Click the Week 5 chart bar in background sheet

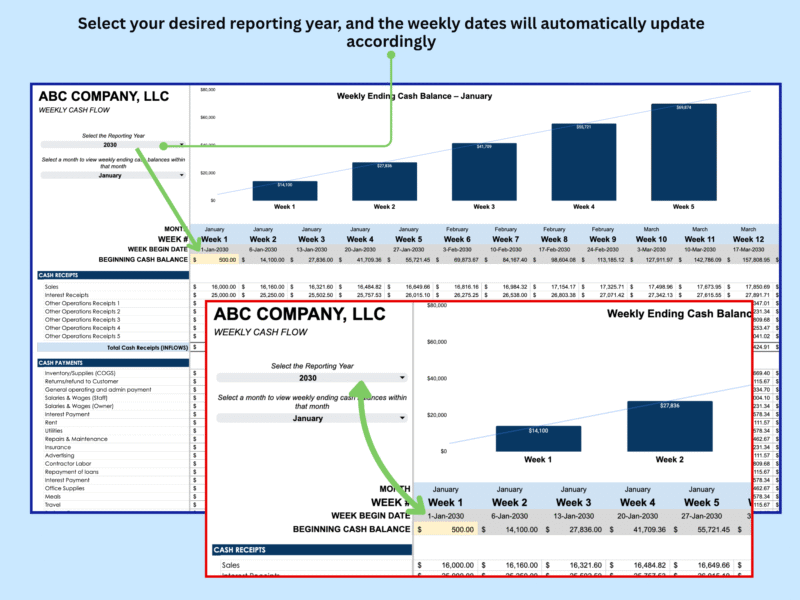coord(684,152)
